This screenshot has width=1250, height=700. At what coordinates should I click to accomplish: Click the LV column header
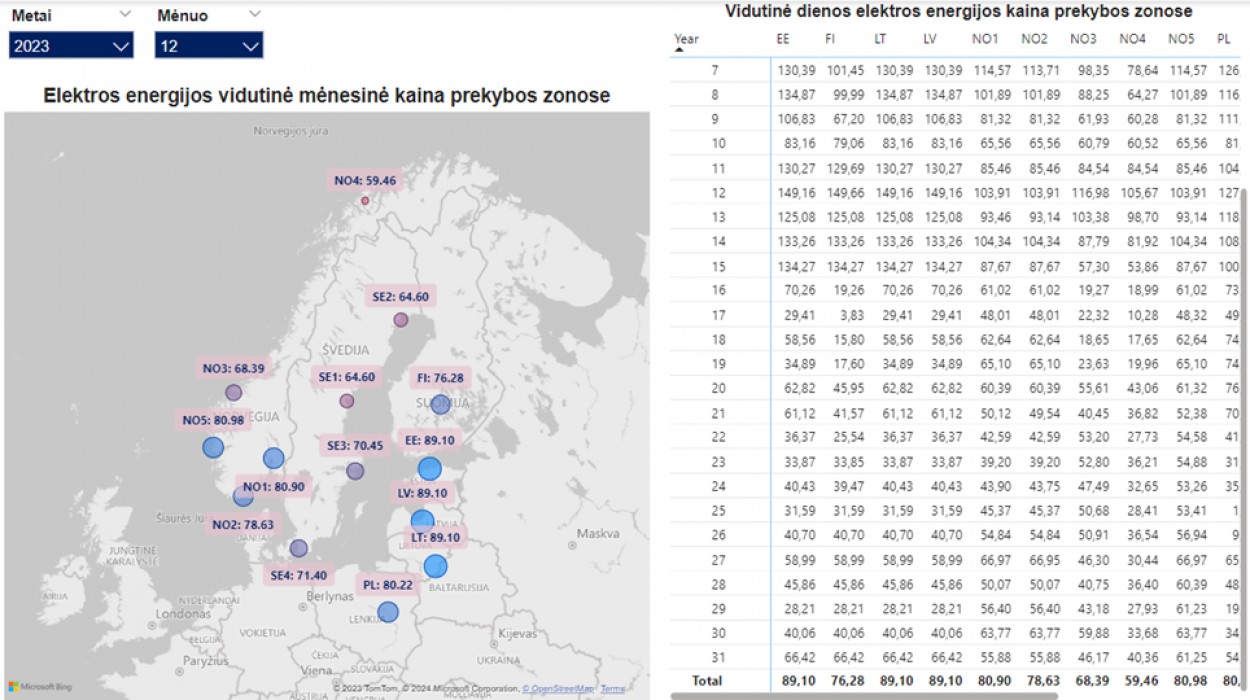coord(930,39)
